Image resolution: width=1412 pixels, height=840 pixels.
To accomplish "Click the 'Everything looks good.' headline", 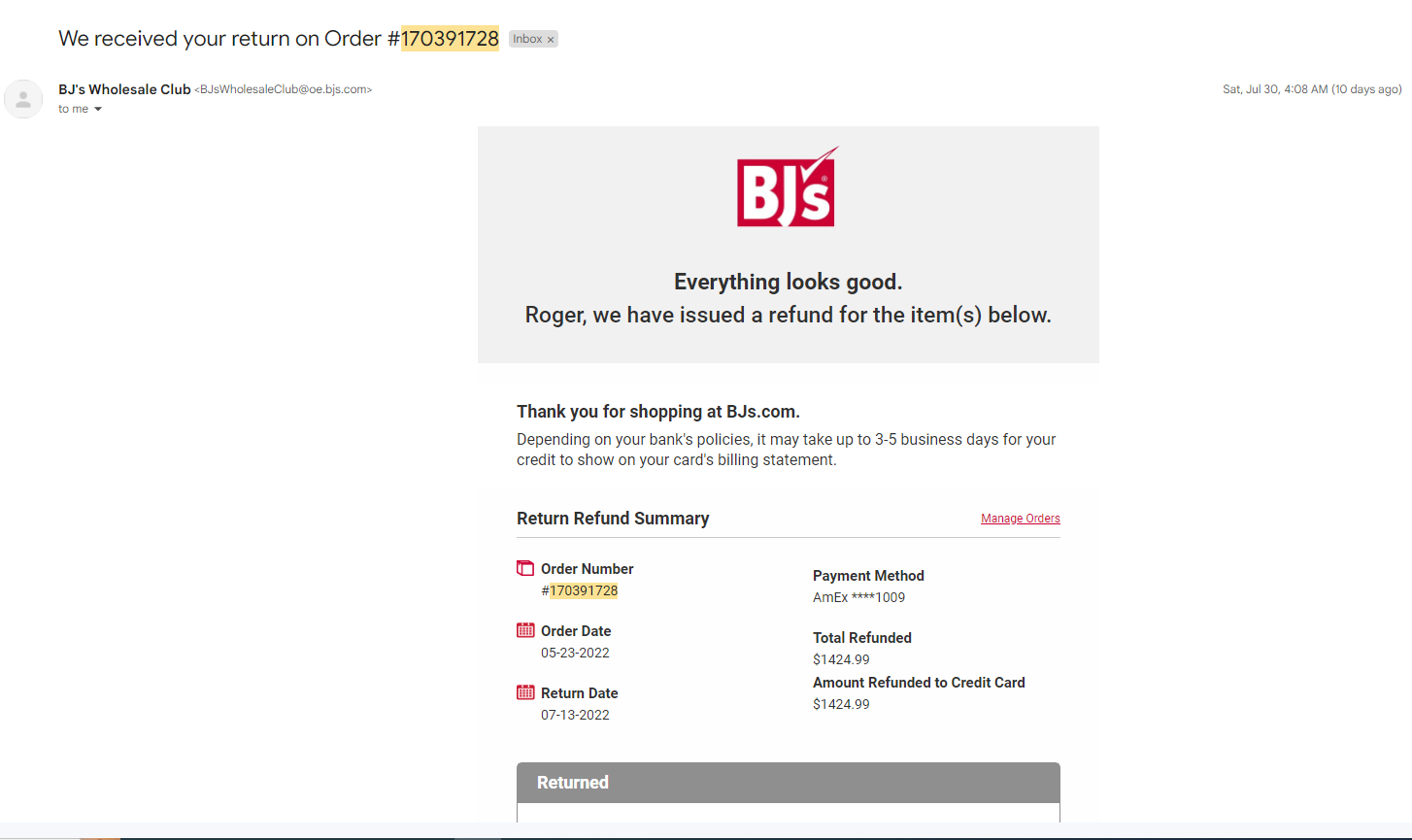I will (x=789, y=283).
